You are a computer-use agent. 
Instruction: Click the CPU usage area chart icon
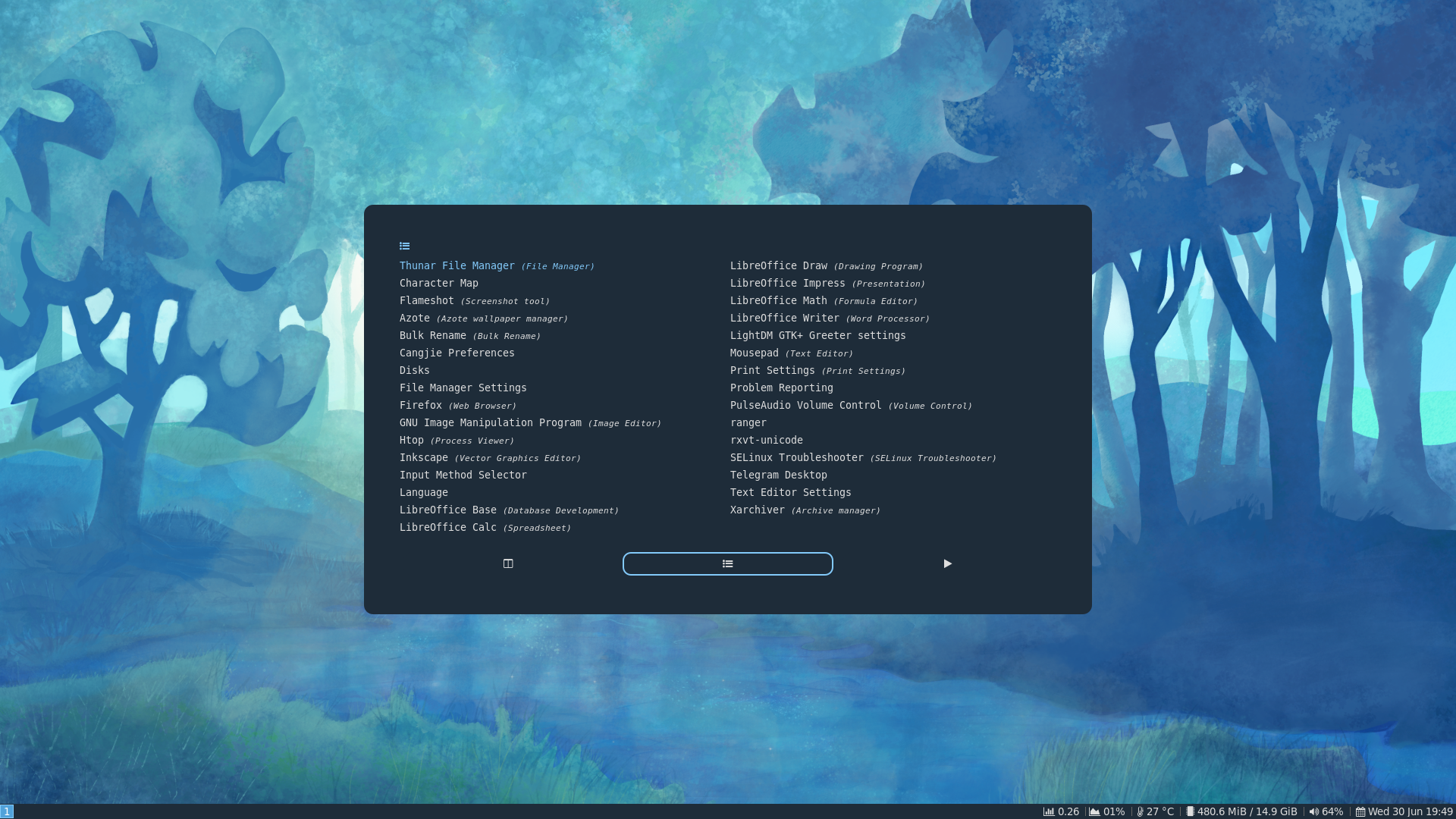1094,811
